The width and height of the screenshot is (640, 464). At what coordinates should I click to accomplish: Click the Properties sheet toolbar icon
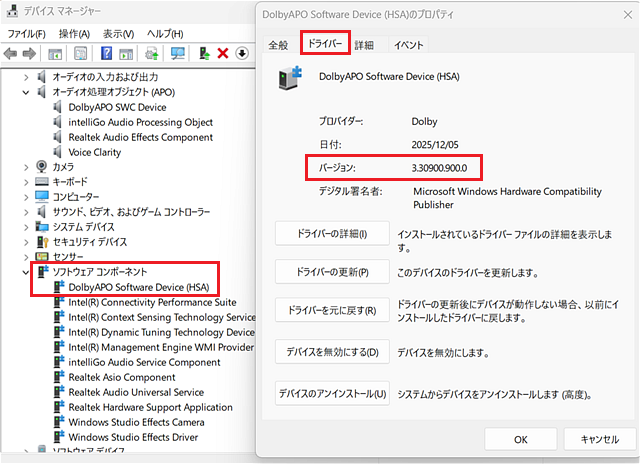click(80, 53)
